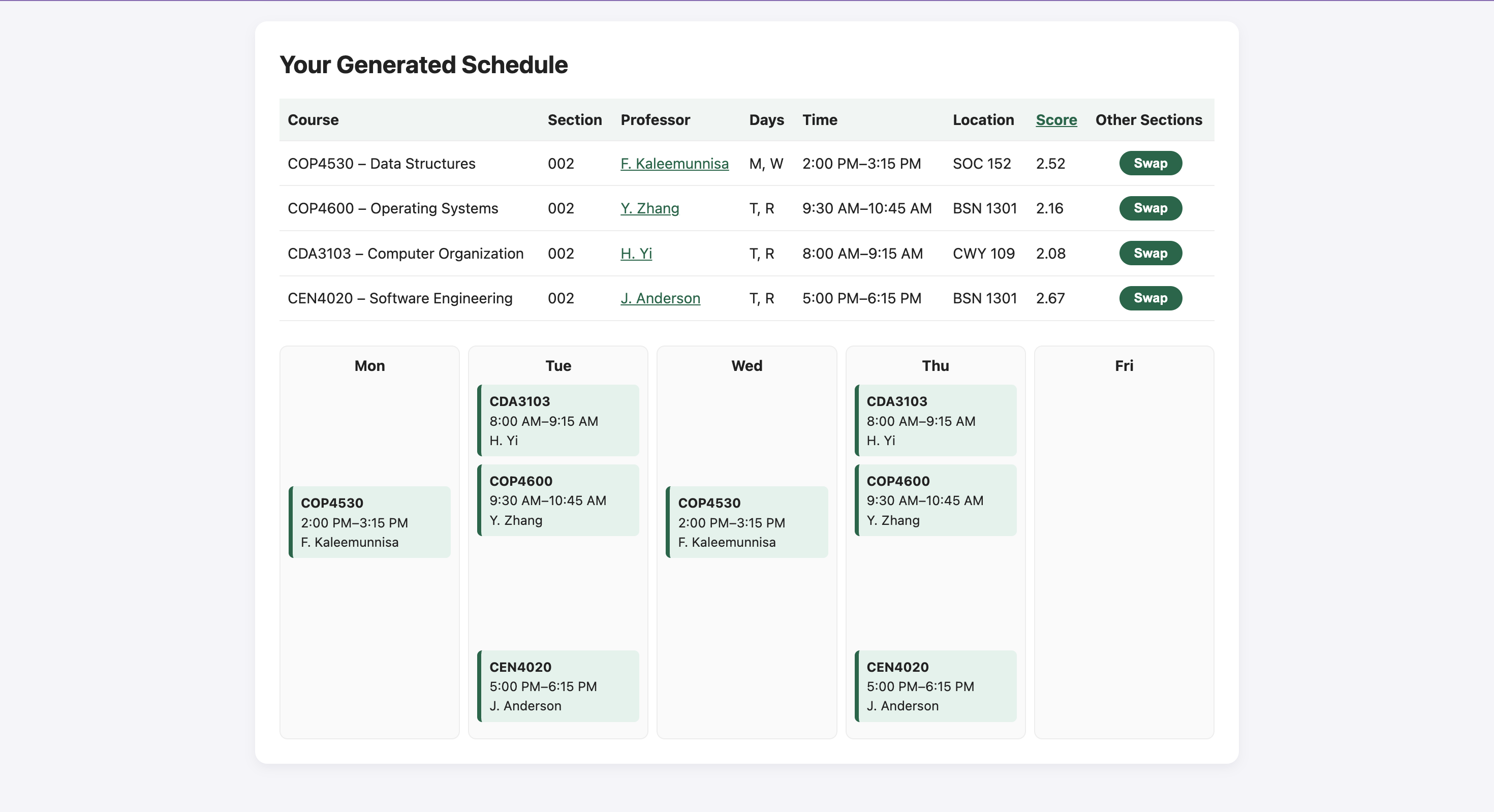Select Tuesday's CDA3103 calendar block

(558, 421)
